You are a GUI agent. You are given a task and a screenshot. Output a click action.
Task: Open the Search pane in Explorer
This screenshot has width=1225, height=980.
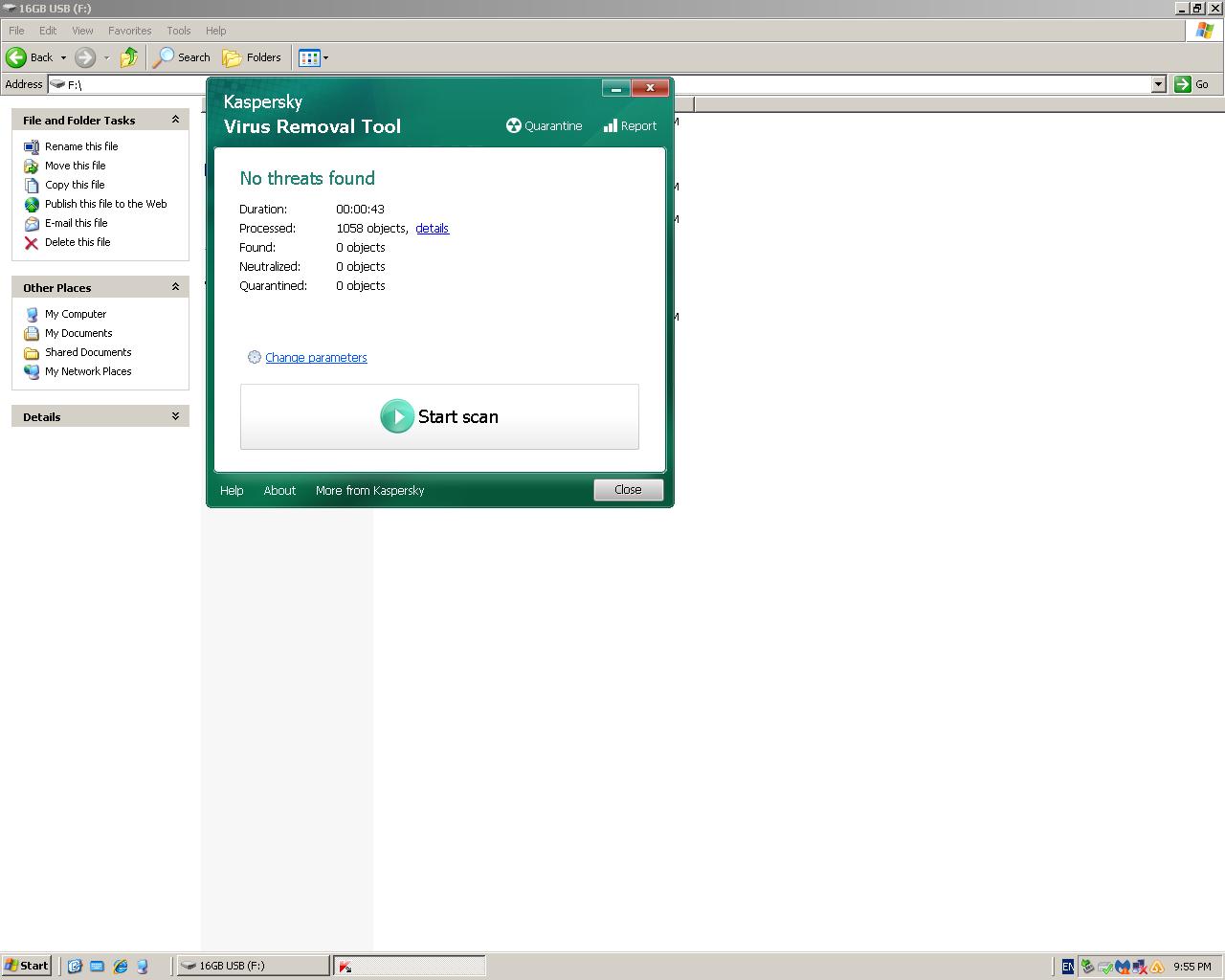click(182, 57)
